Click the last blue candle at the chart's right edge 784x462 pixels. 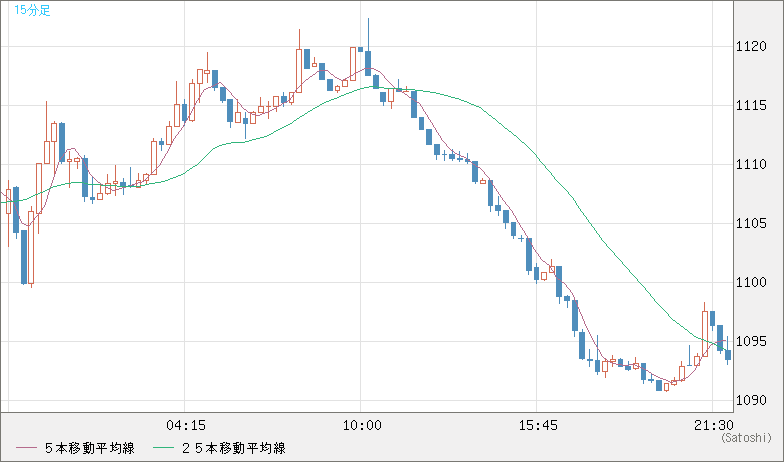(x=728, y=350)
